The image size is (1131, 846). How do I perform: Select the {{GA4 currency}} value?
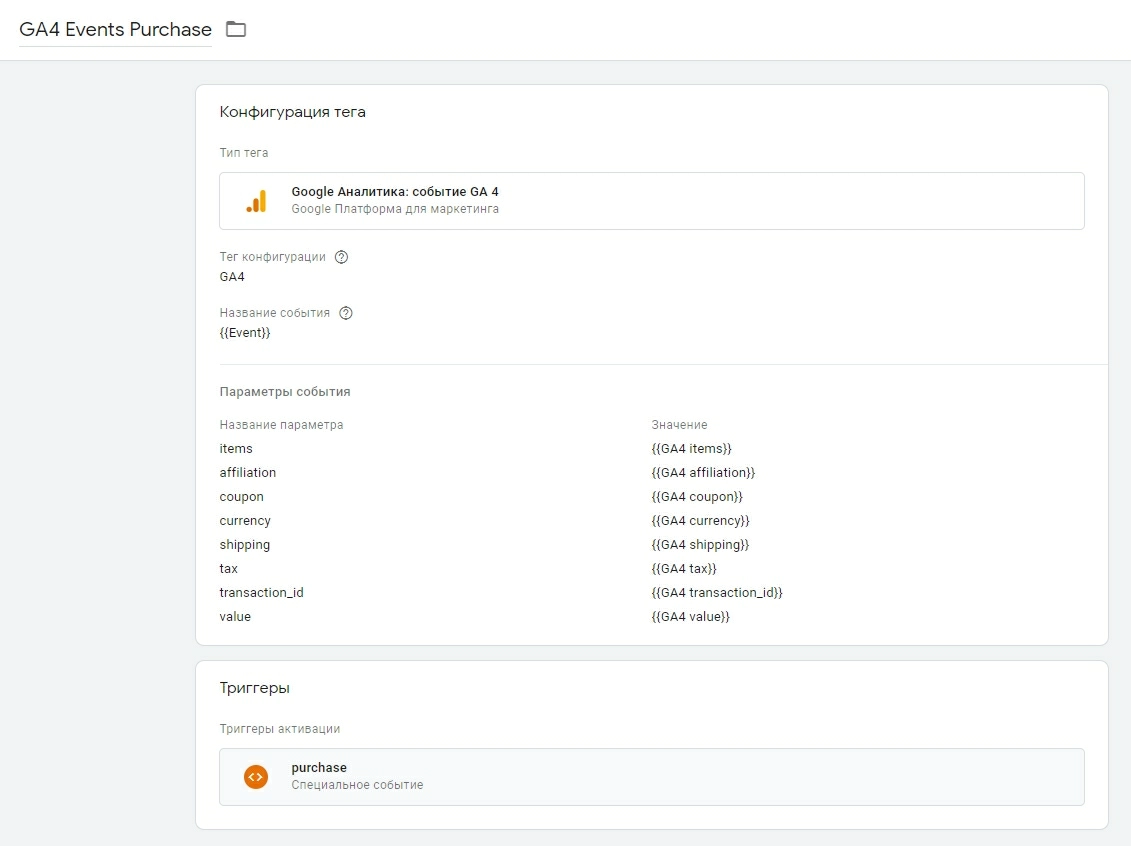coord(700,521)
